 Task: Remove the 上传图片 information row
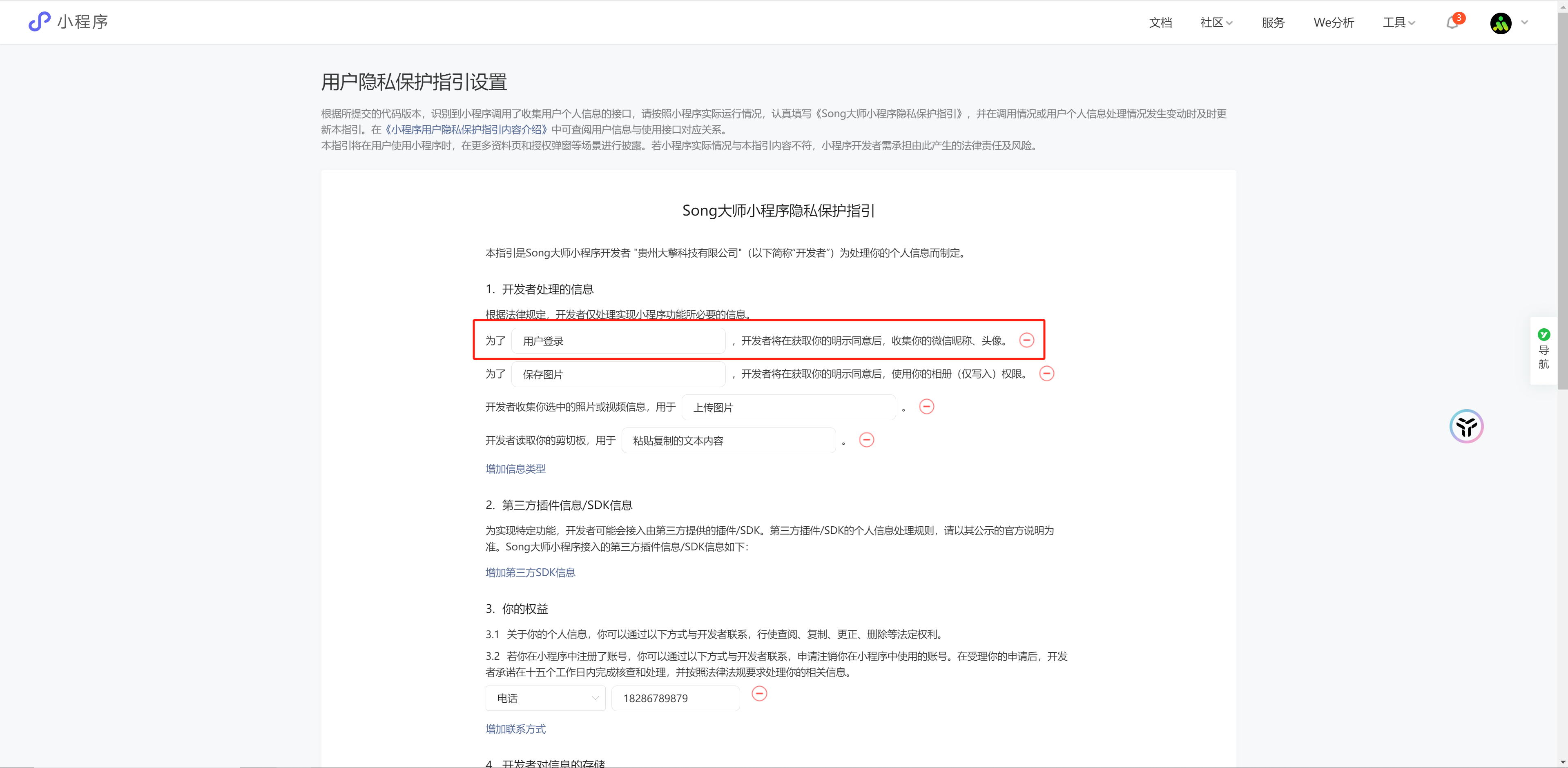tap(926, 407)
